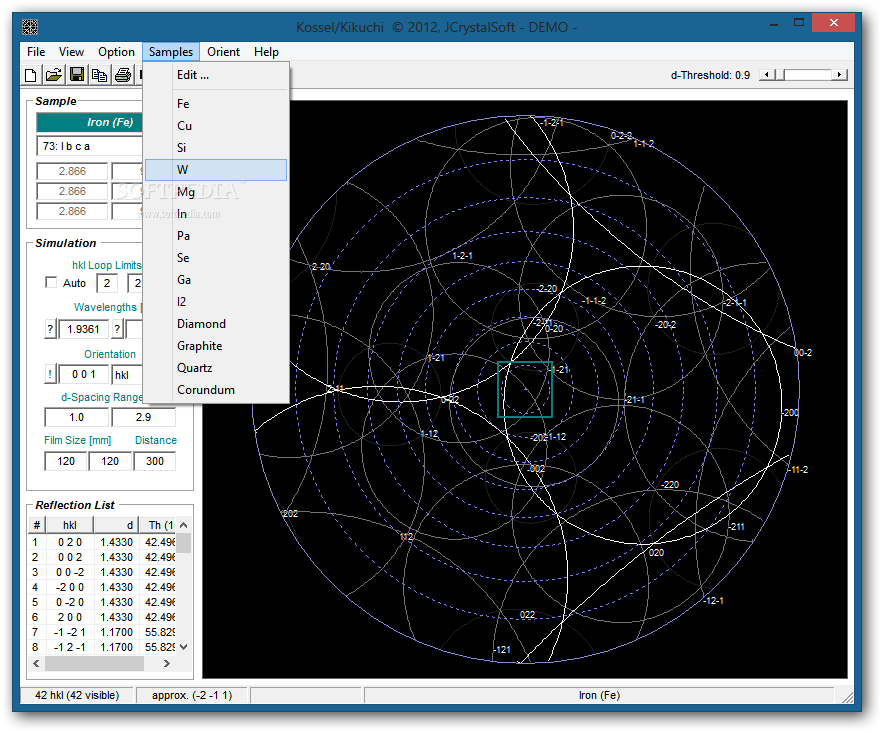Click the d-Threshold slider track
Image resolution: width=882 pixels, height=732 pixels.
click(807, 75)
